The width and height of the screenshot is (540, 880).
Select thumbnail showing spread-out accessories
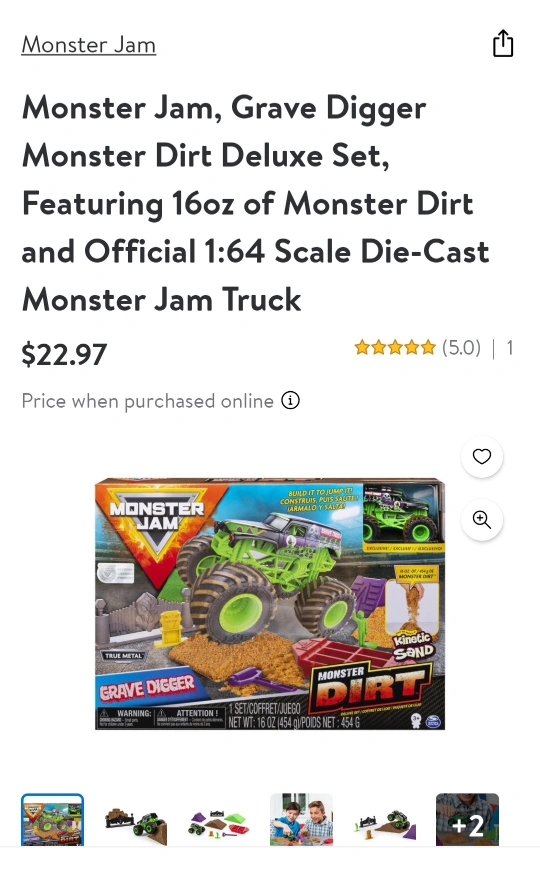218,820
